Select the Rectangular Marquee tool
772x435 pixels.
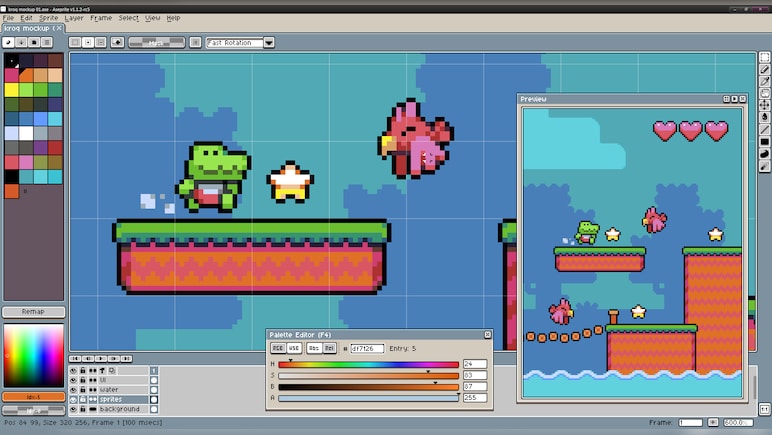pyautogui.click(x=764, y=58)
